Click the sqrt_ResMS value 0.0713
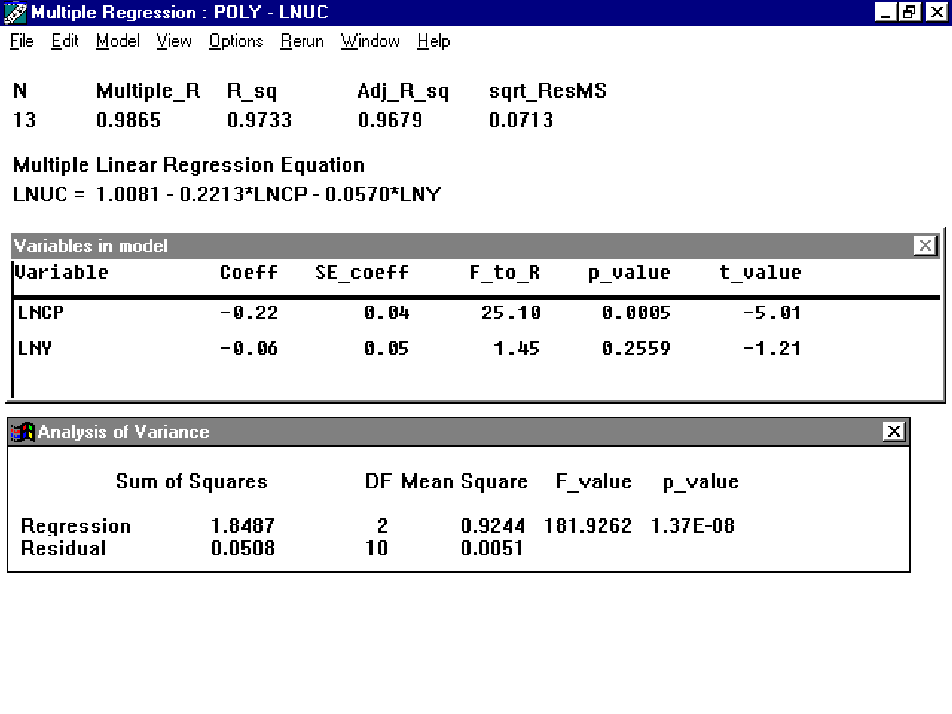952x714 pixels. 521,120
